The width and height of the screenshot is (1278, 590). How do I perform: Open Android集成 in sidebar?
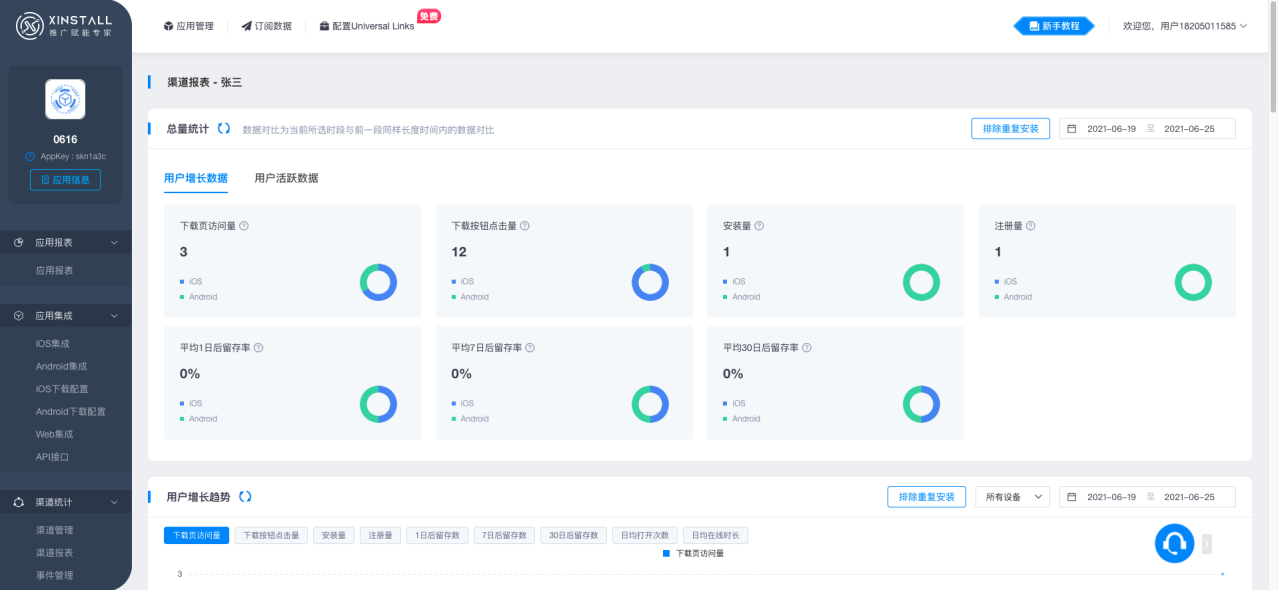(61, 366)
